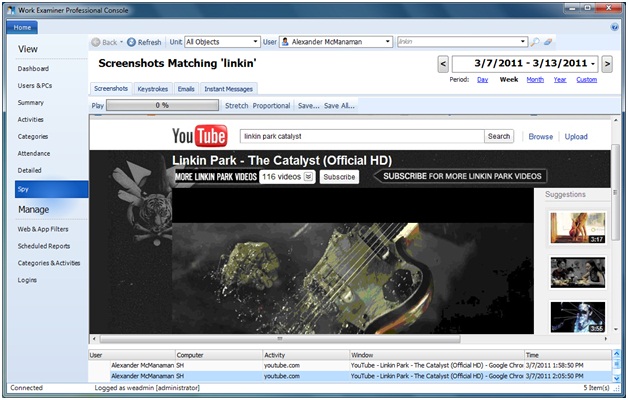Viewport: 628px width, 400px height.
Task: Click Save... button
Action: [x=308, y=106]
